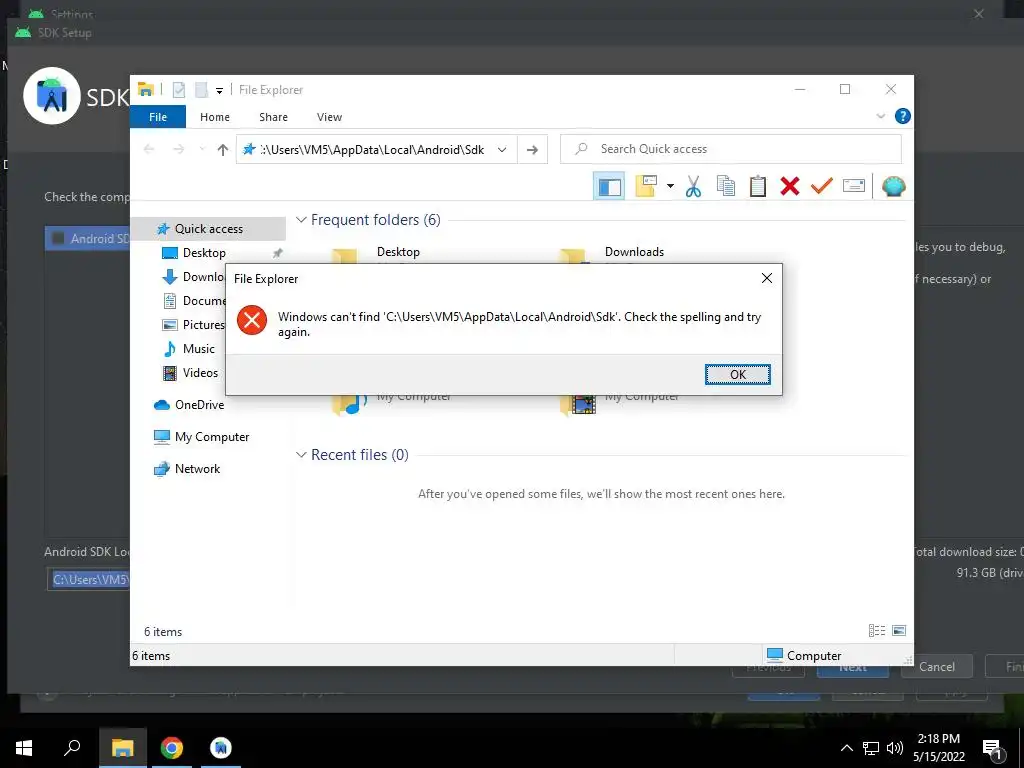The image size is (1024, 768).
Task: Close the File Explorer error dialog
Action: click(767, 278)
